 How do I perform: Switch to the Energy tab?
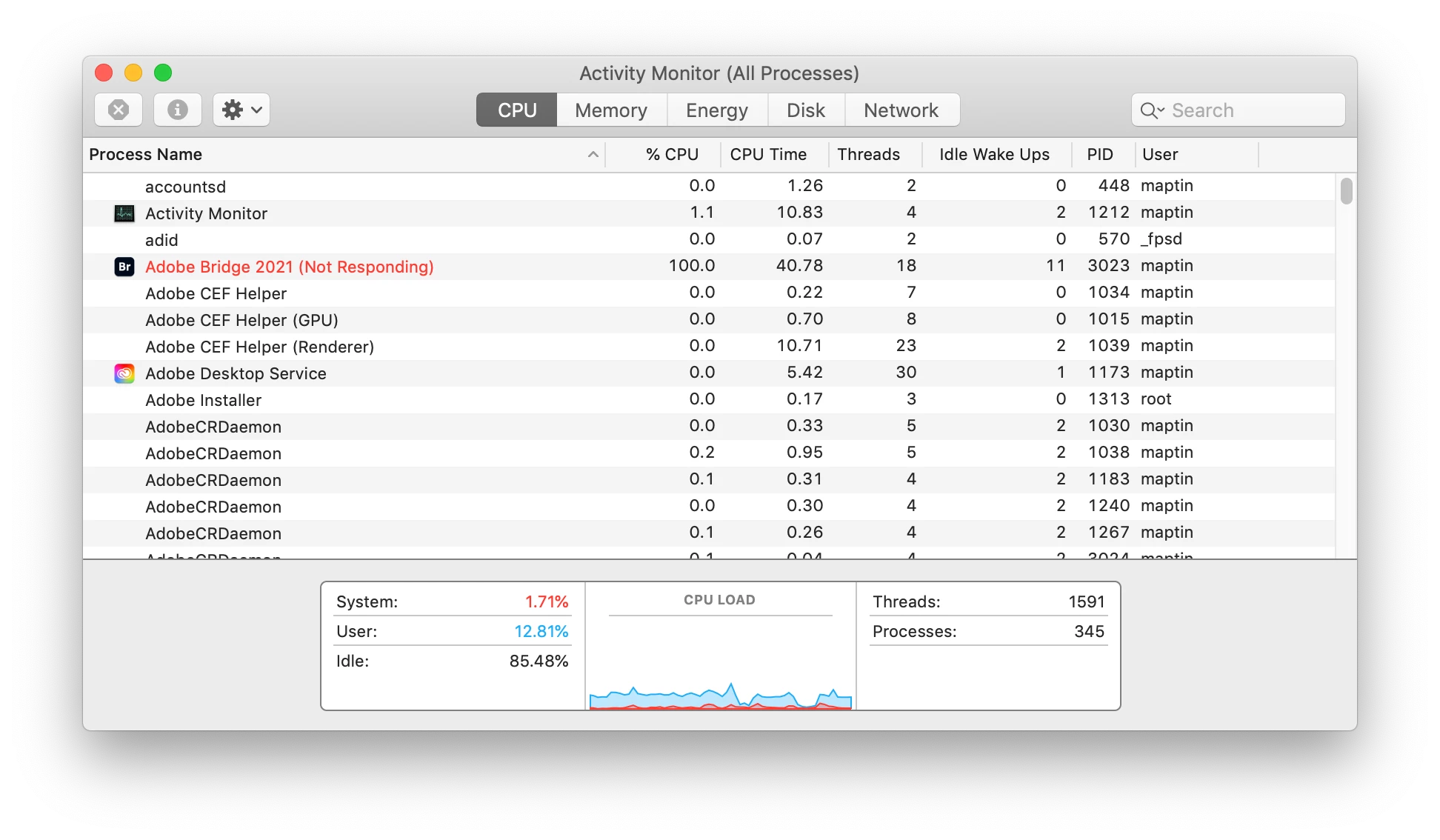point(717,110)
